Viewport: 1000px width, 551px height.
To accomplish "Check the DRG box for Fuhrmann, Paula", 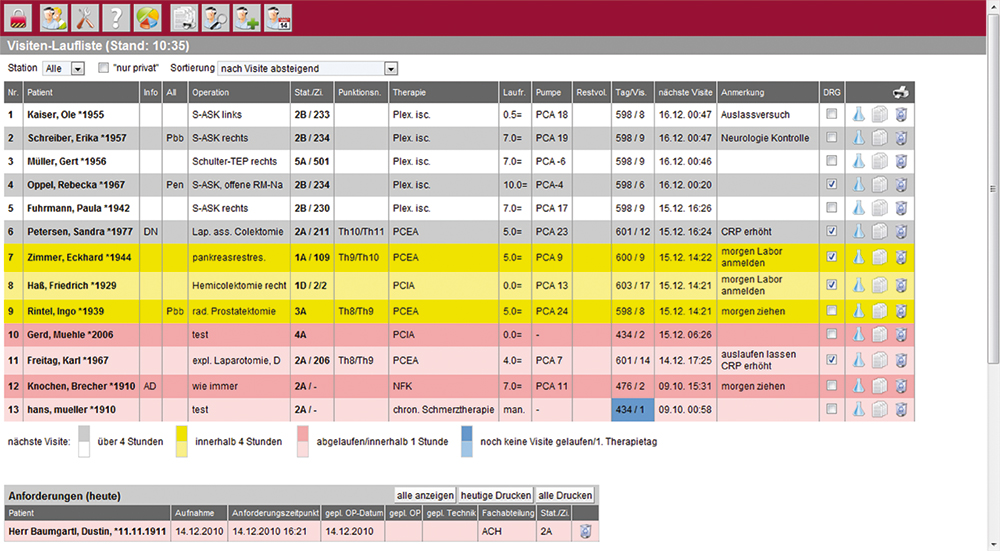I will pyautogui.click(x=832, y=208).
